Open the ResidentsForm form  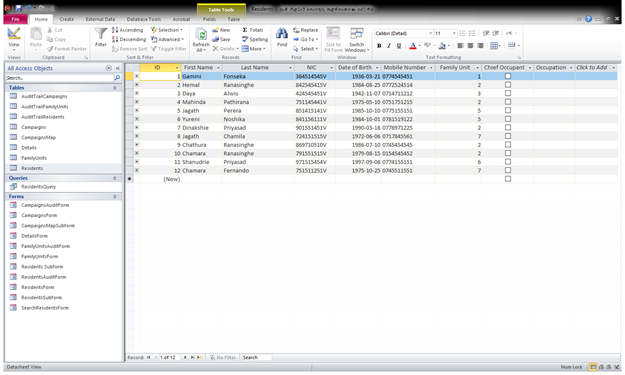click(37, 287)
